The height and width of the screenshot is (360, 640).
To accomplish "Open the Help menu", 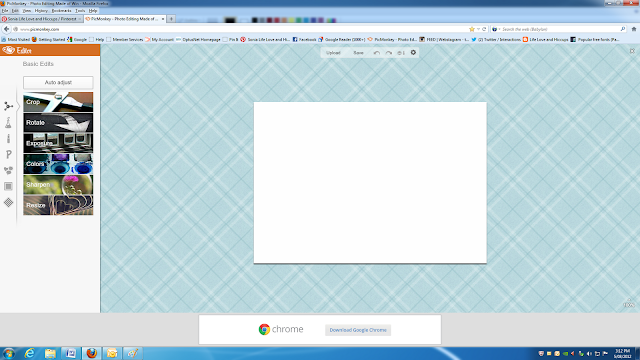I will 93,11.
